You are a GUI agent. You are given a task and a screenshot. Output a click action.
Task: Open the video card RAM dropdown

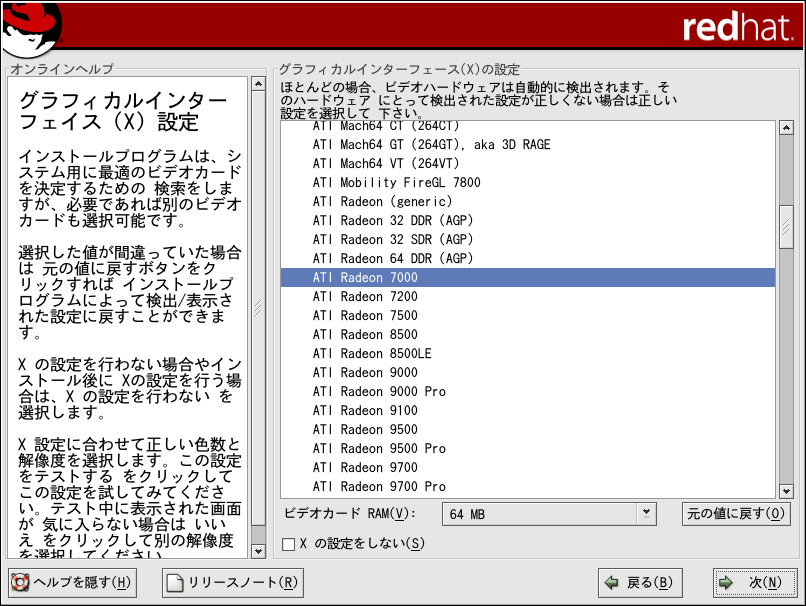647,513
